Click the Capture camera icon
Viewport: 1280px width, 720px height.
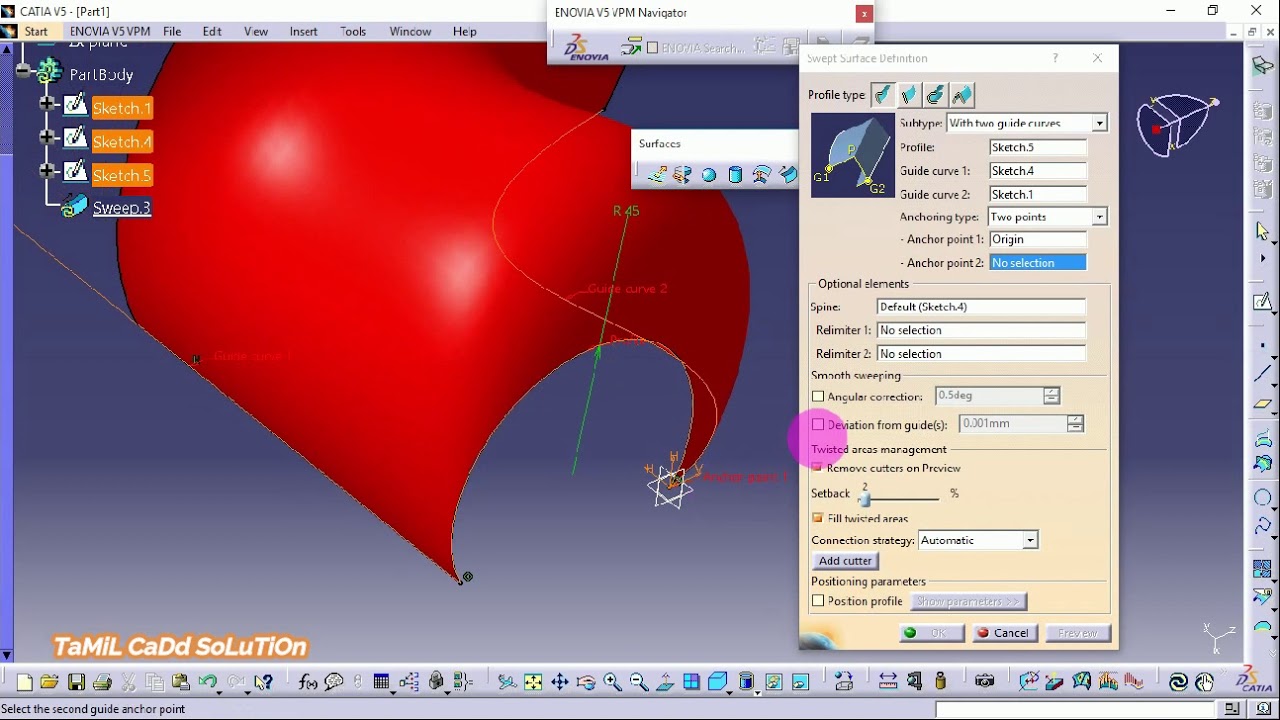pos(985,682)
